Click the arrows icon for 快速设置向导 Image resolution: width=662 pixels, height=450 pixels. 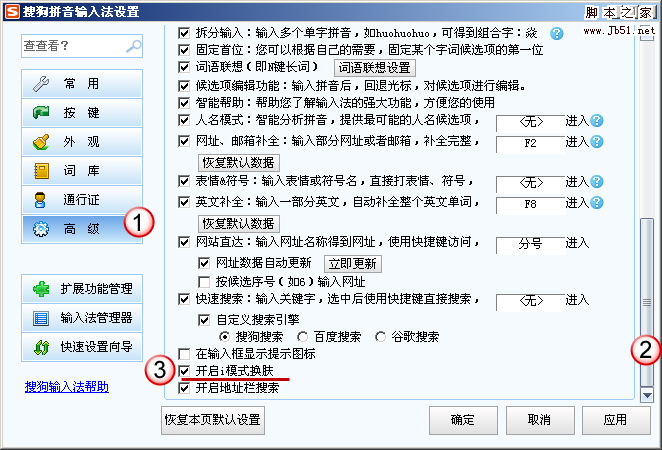click(41, 347)
